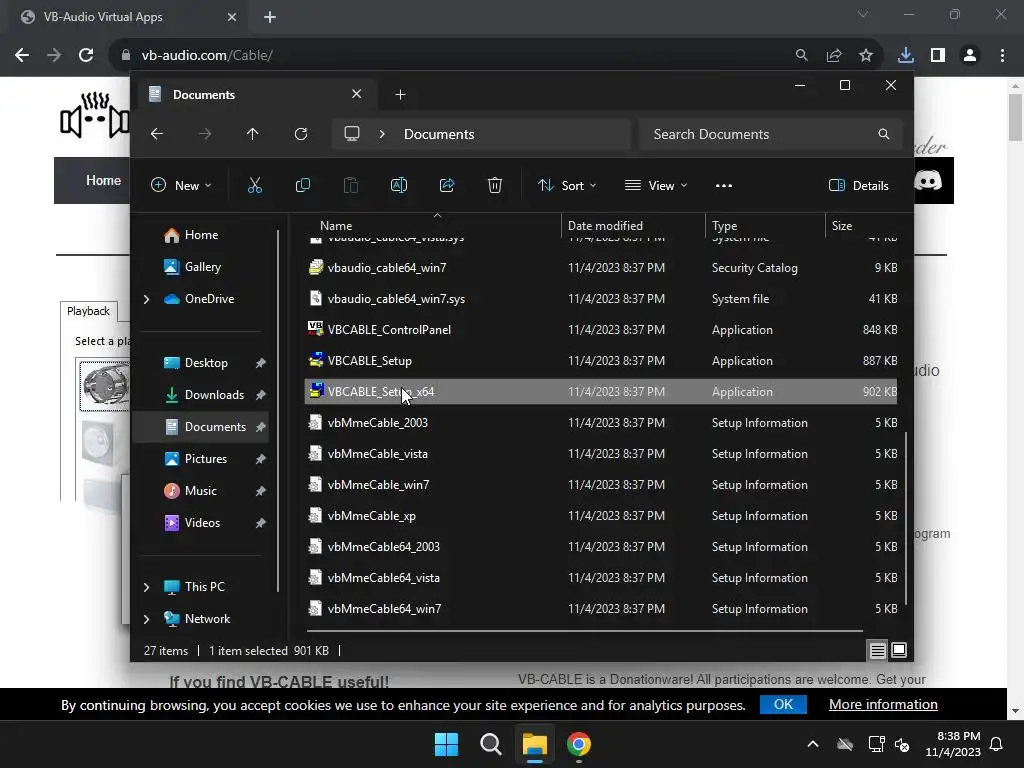This screenshot has height=768, width=1024.
Task: Toggle the Details pane button
Action: click(859, 185)
